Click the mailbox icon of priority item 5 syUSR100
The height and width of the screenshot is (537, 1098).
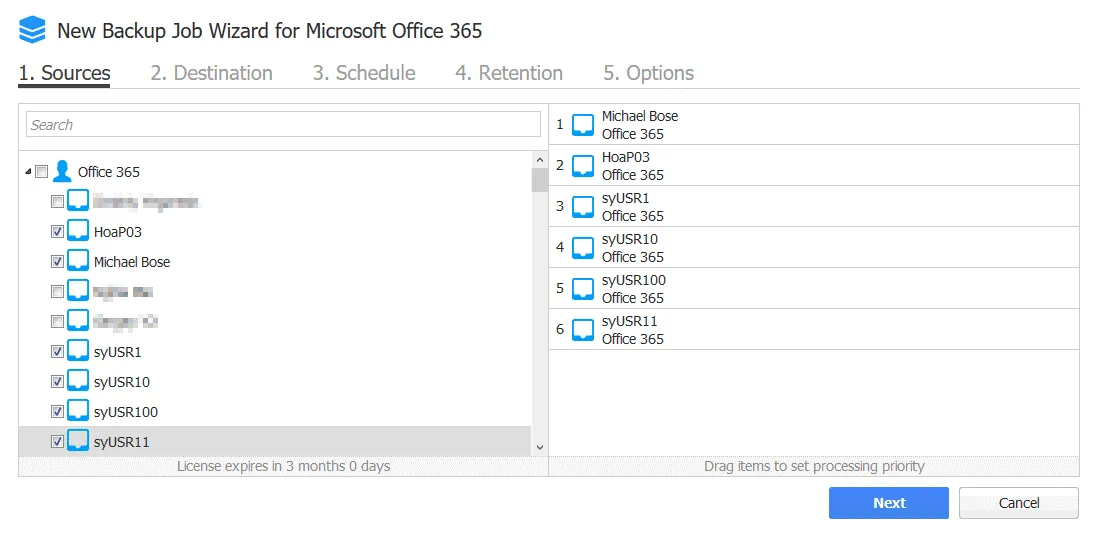[x=583, y=288]
